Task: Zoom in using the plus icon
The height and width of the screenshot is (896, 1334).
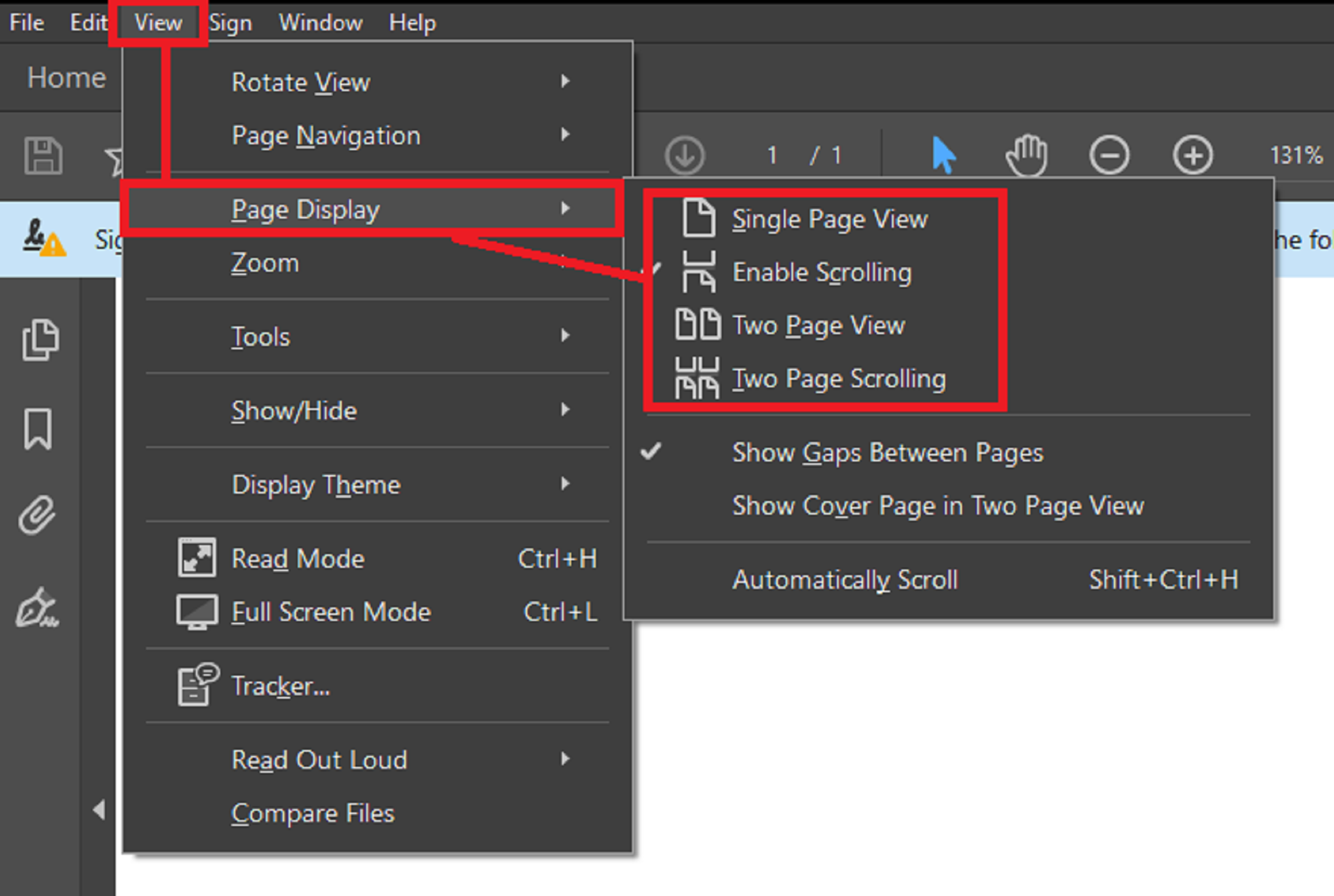Action: 1193,155
